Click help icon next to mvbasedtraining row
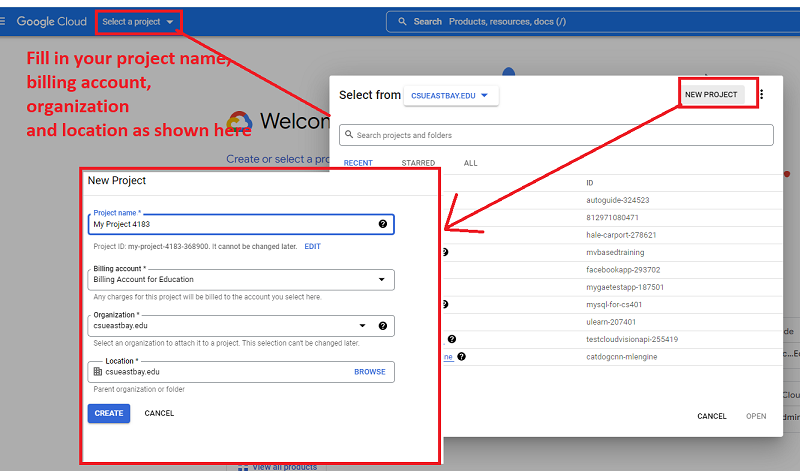The height and width of the screenshot is (471, 800). point(444,252)
